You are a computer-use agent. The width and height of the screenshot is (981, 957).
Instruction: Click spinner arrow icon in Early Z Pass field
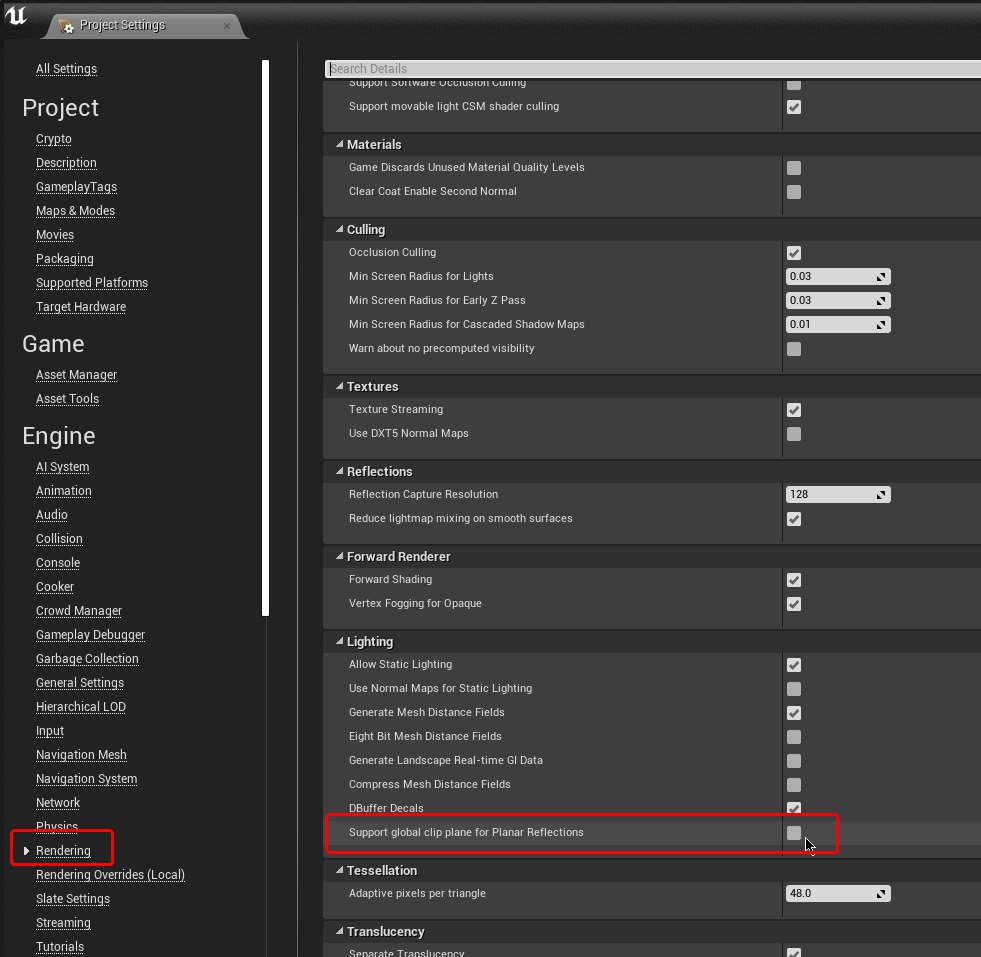(x=881, y=301)
